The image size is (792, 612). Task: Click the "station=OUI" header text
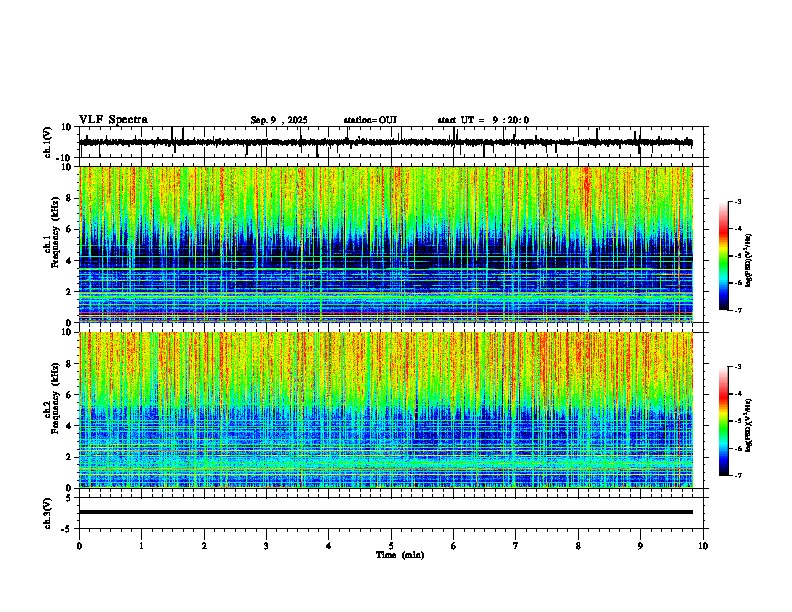tap(370, 120)
